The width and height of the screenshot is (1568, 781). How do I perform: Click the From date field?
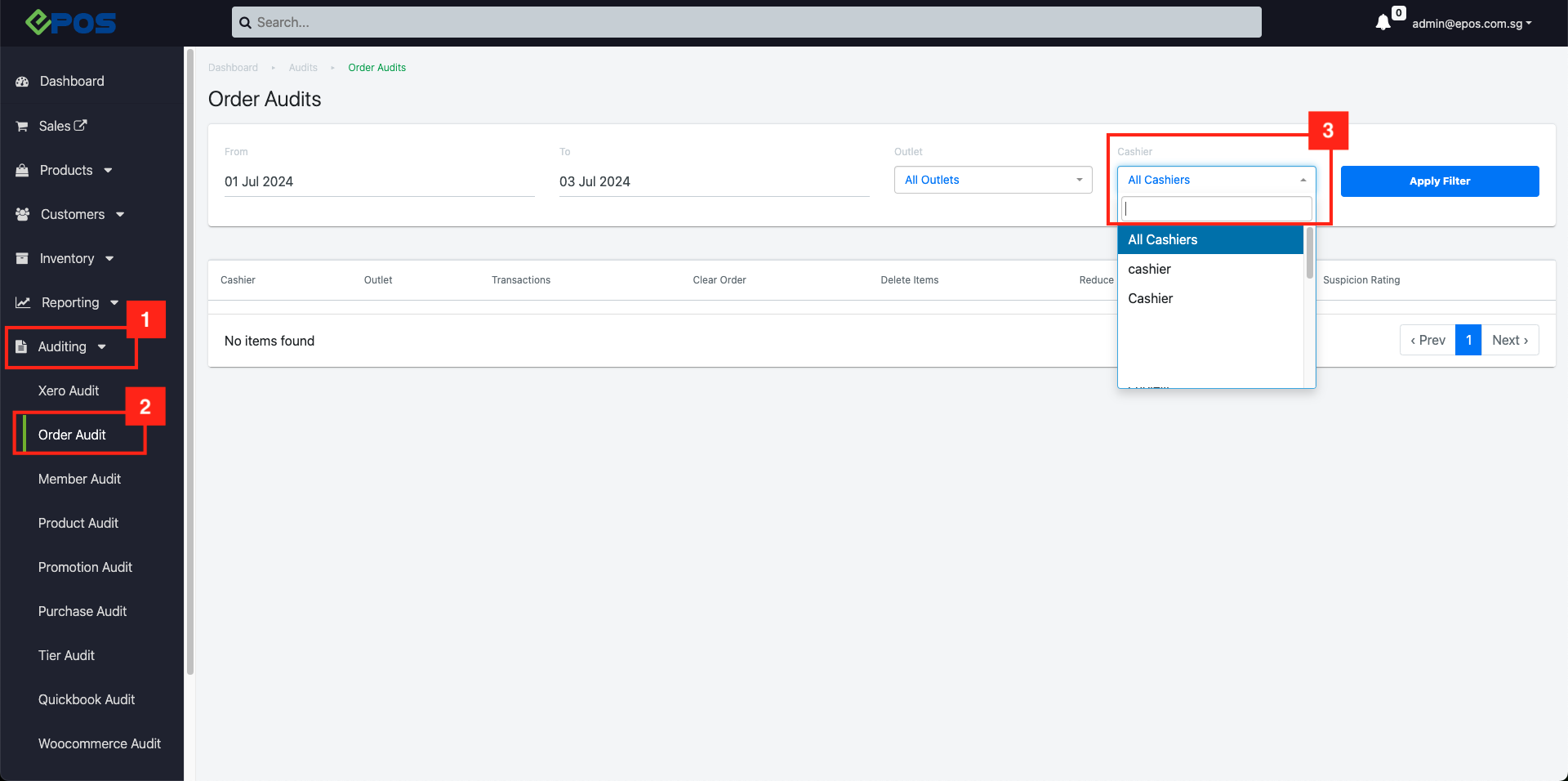[379, 181]
